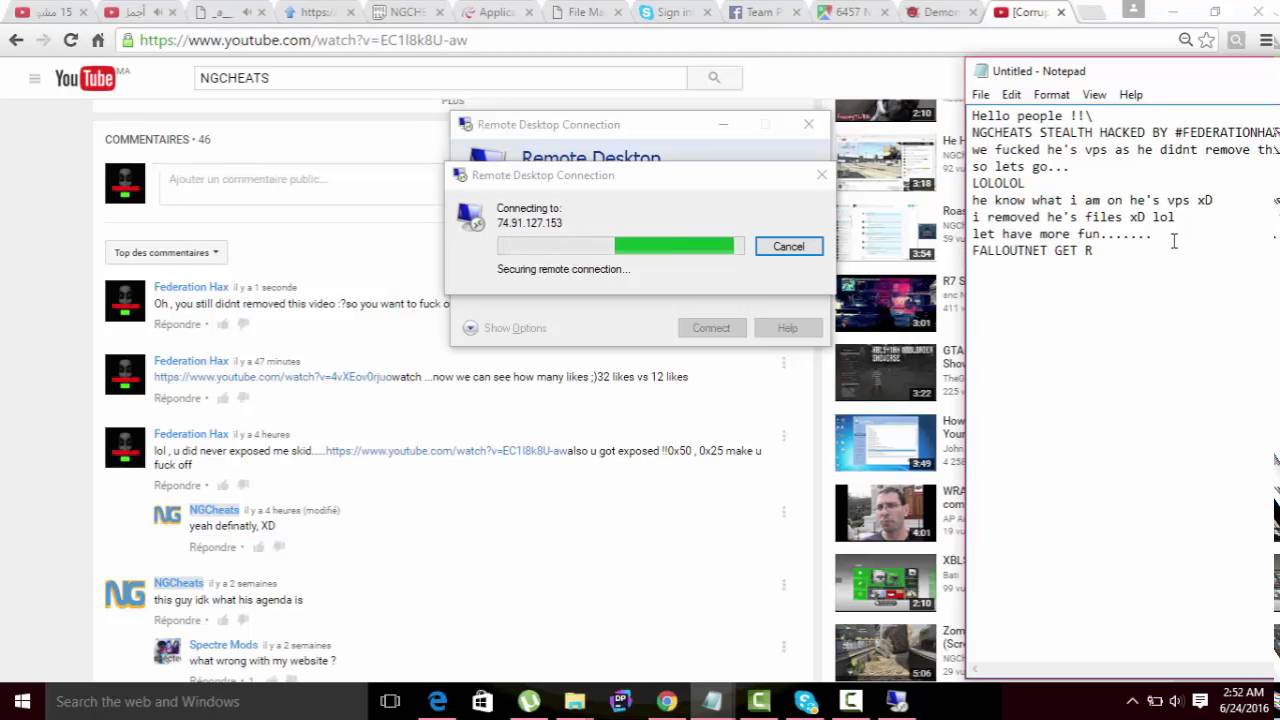This screenshot has height=720, width=1280.
Task: Show hidden system tray icons
Action: click(x=1132, y=701)
